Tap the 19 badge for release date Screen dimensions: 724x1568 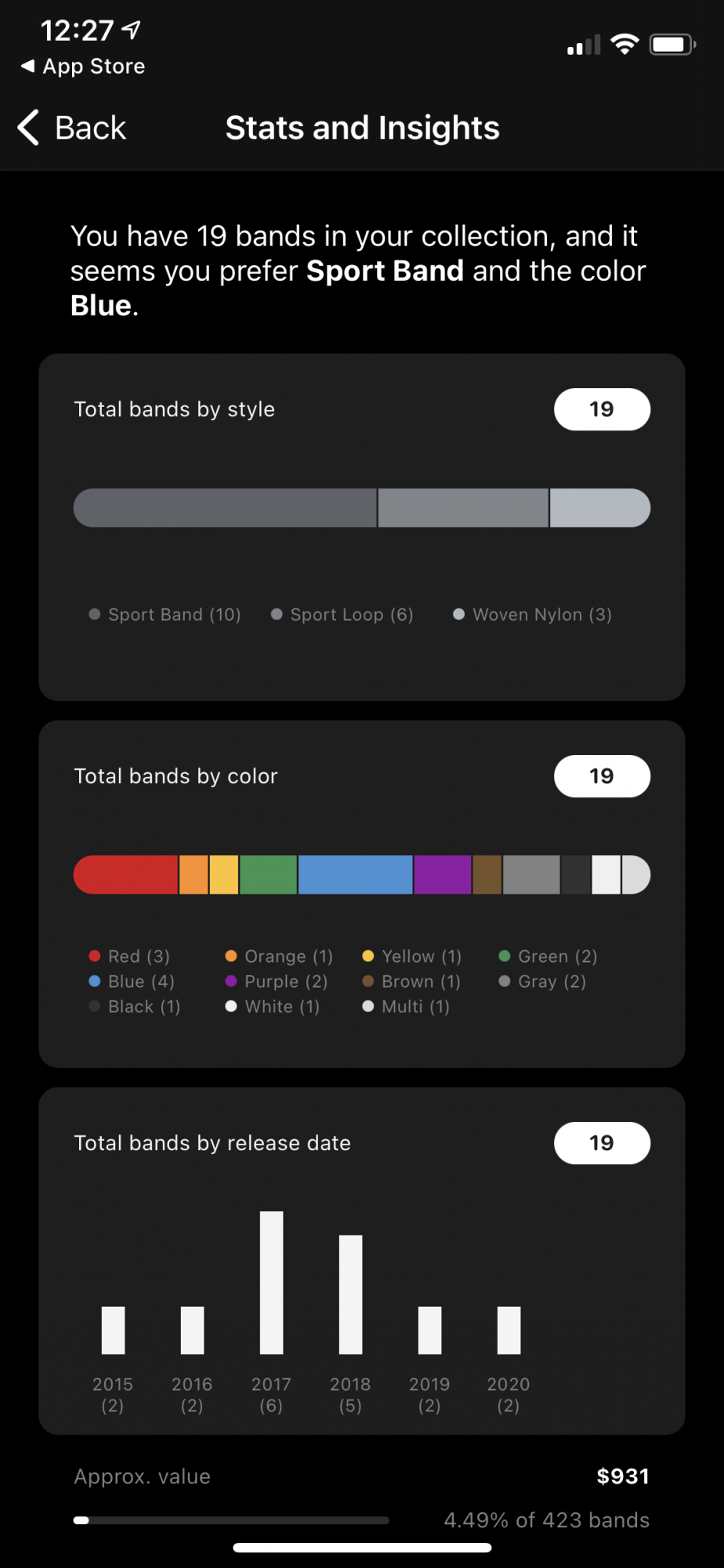click(602, 1143)
